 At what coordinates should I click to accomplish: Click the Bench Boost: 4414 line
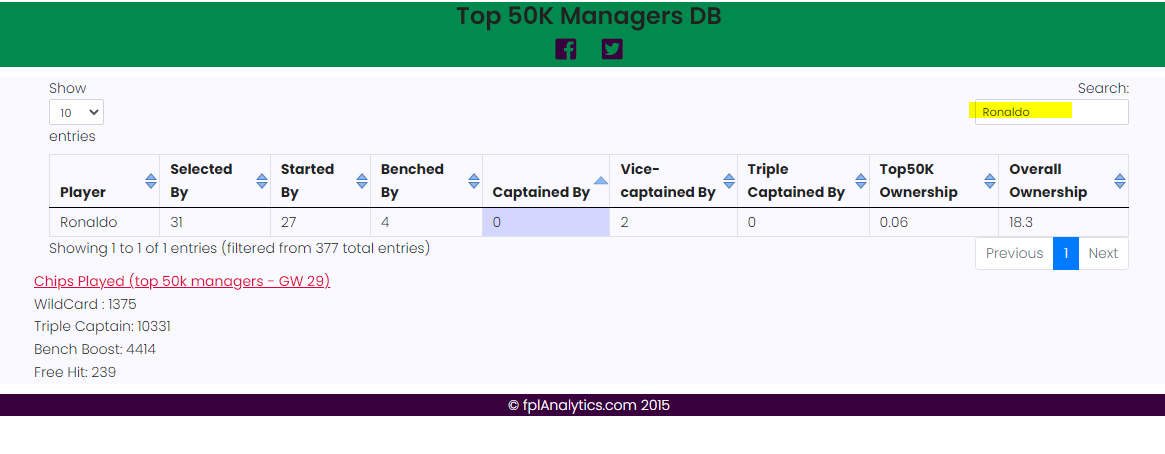(x=95, y=349)
